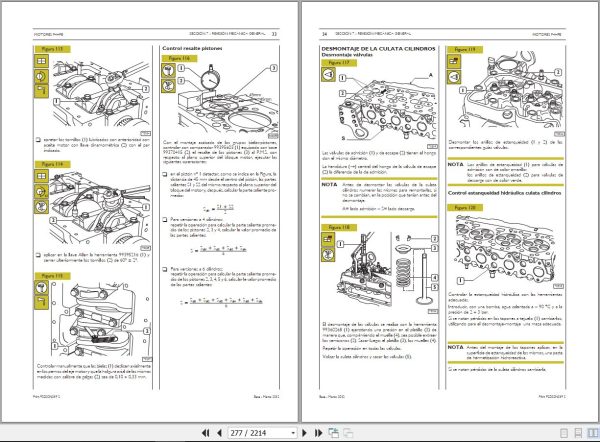The height and width of the screenshot is (442, 600).
Task: Select the two-page side-by-side layout
Action: (x=593, y=433)
